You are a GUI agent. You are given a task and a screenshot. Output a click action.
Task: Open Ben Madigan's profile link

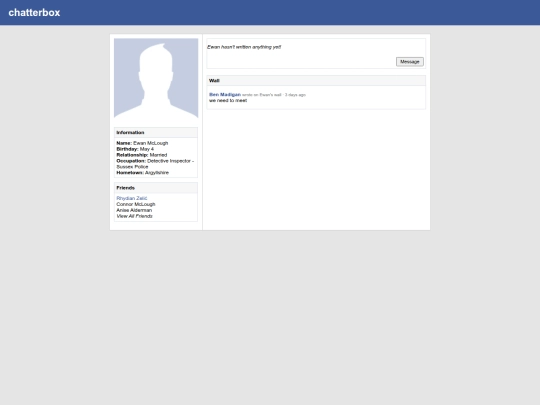click(225, 94)
